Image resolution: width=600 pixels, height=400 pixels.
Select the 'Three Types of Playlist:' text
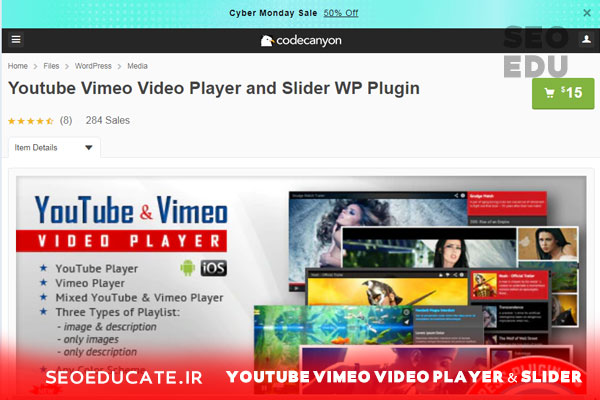pos(117,312)
